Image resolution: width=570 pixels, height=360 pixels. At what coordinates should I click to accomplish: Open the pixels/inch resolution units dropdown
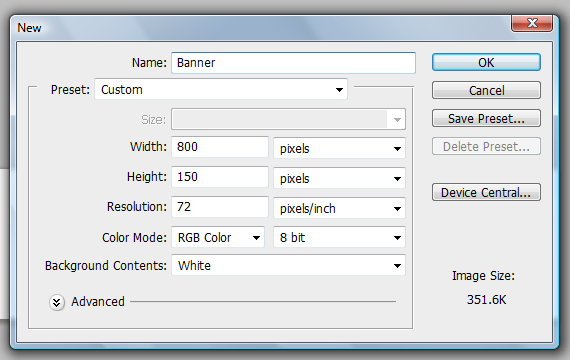[340, 208]
